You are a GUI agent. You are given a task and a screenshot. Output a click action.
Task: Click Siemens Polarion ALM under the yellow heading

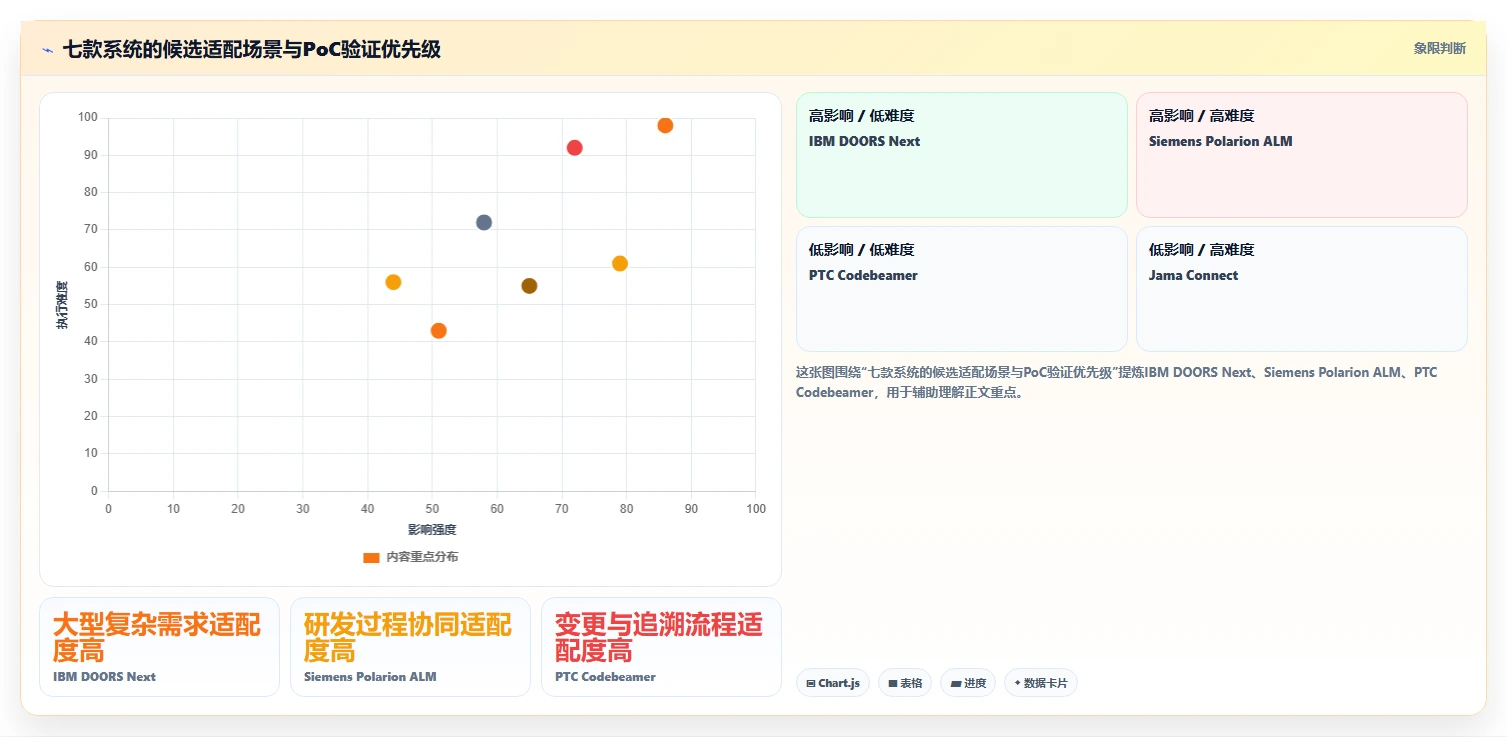pos(370,677)
